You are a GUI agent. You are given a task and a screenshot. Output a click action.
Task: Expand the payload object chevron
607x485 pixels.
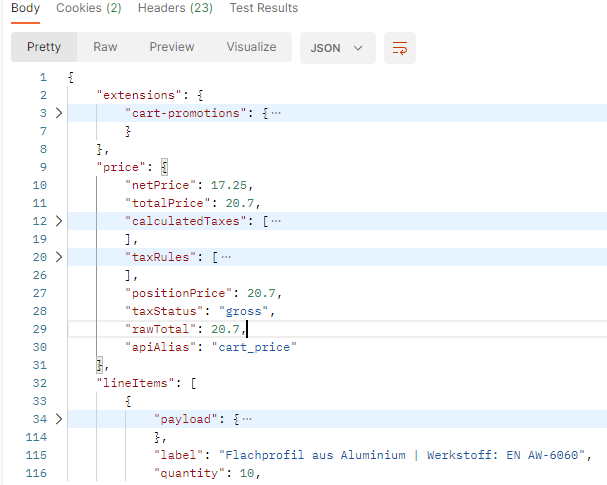pos(59,419)
